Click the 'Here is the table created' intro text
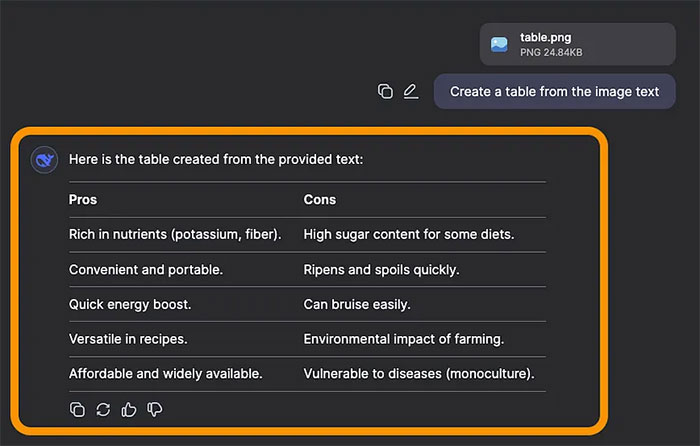 (216, 159)
